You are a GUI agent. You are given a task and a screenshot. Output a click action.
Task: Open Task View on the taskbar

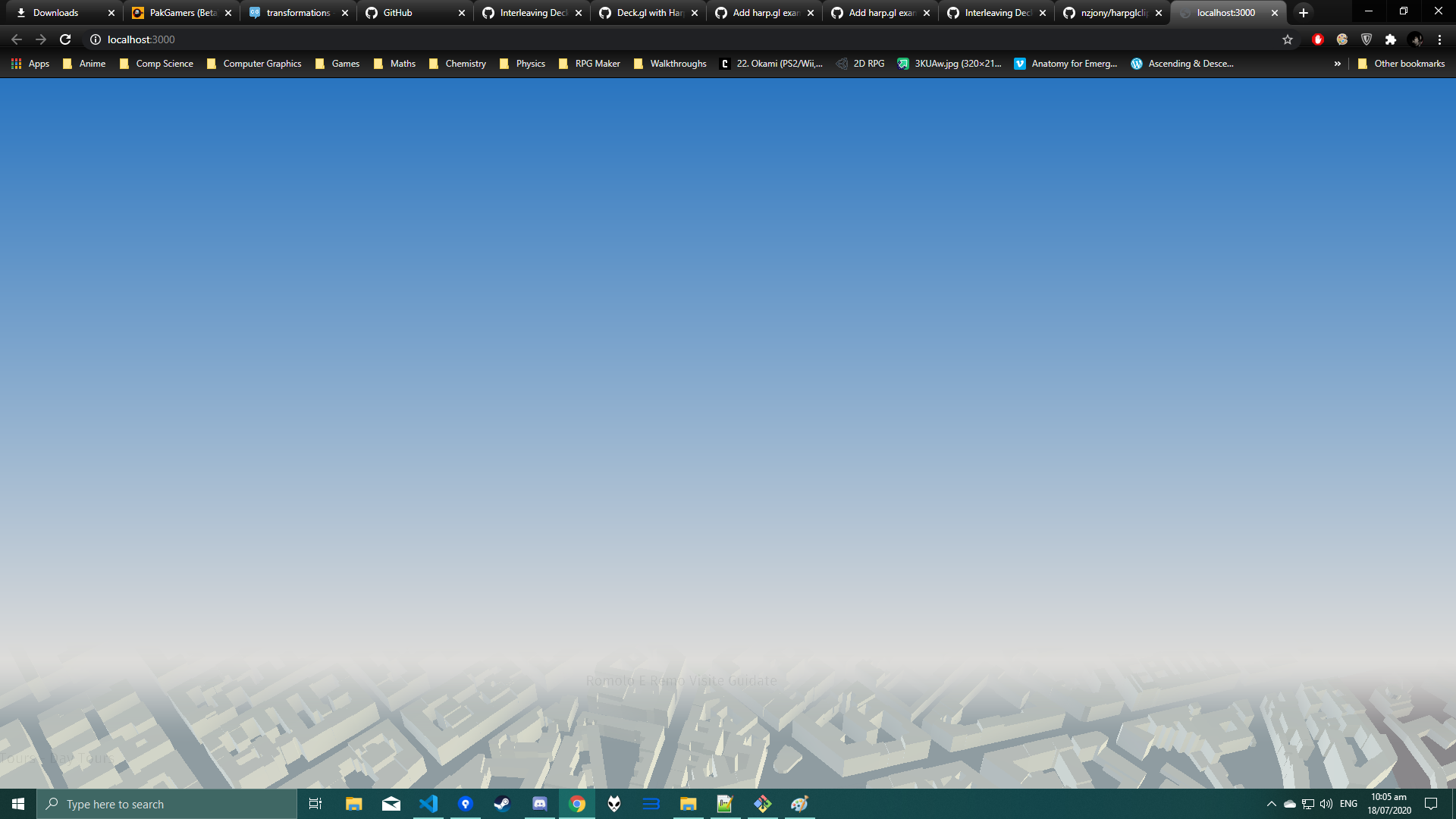(x=315, y=804)
